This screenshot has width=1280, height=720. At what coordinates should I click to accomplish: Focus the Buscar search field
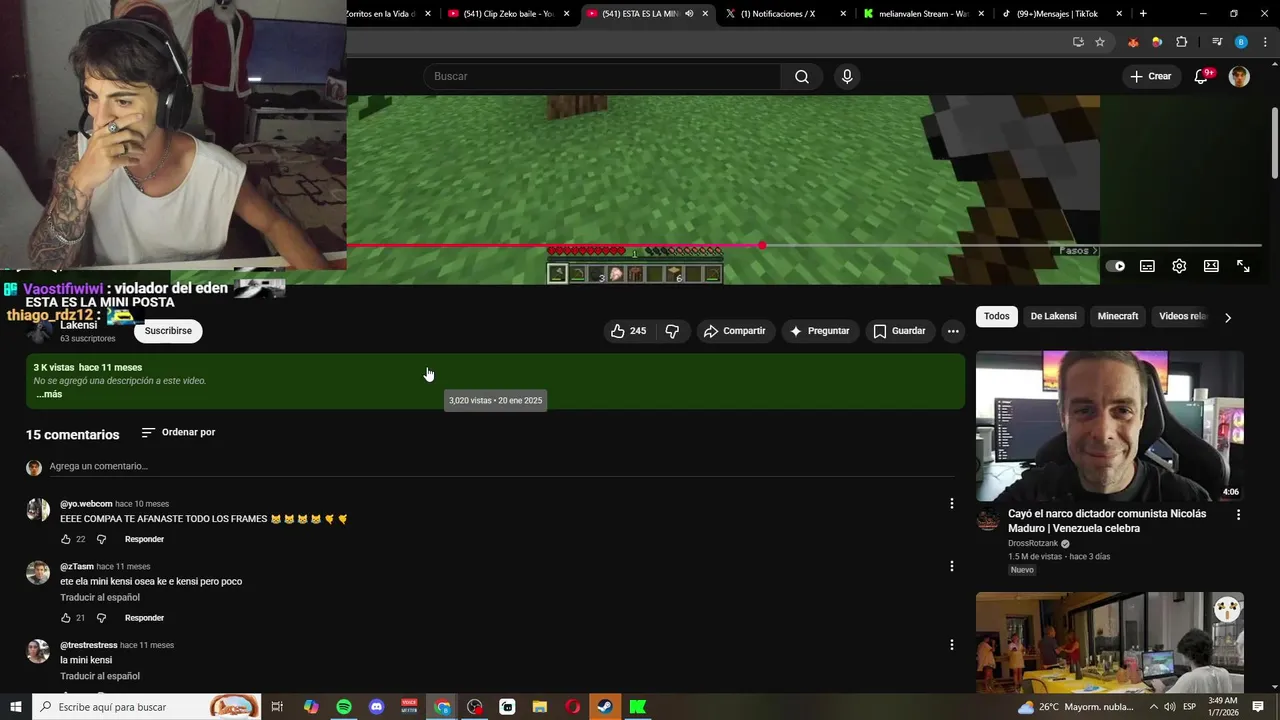(x=602, y=77)
